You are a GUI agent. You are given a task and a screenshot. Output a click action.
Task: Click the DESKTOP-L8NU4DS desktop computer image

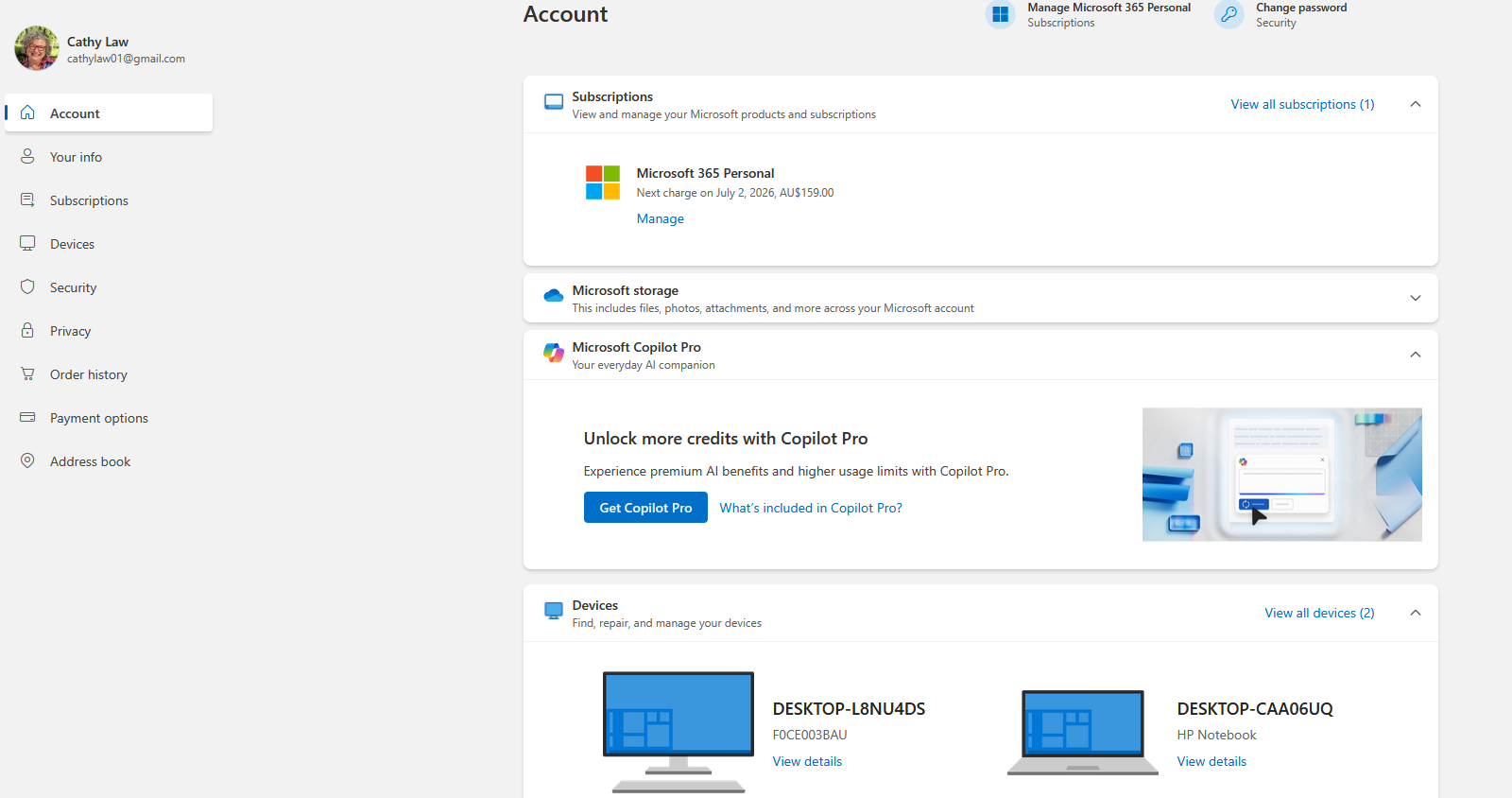[679, 732]
